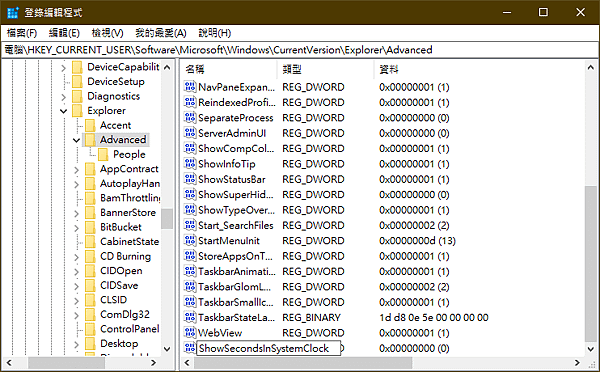Image resolution: width=600 pixels, height=372 pixels.
Task: Click the ShowCompCol... value icon
Action: click(x=190, y=148)
